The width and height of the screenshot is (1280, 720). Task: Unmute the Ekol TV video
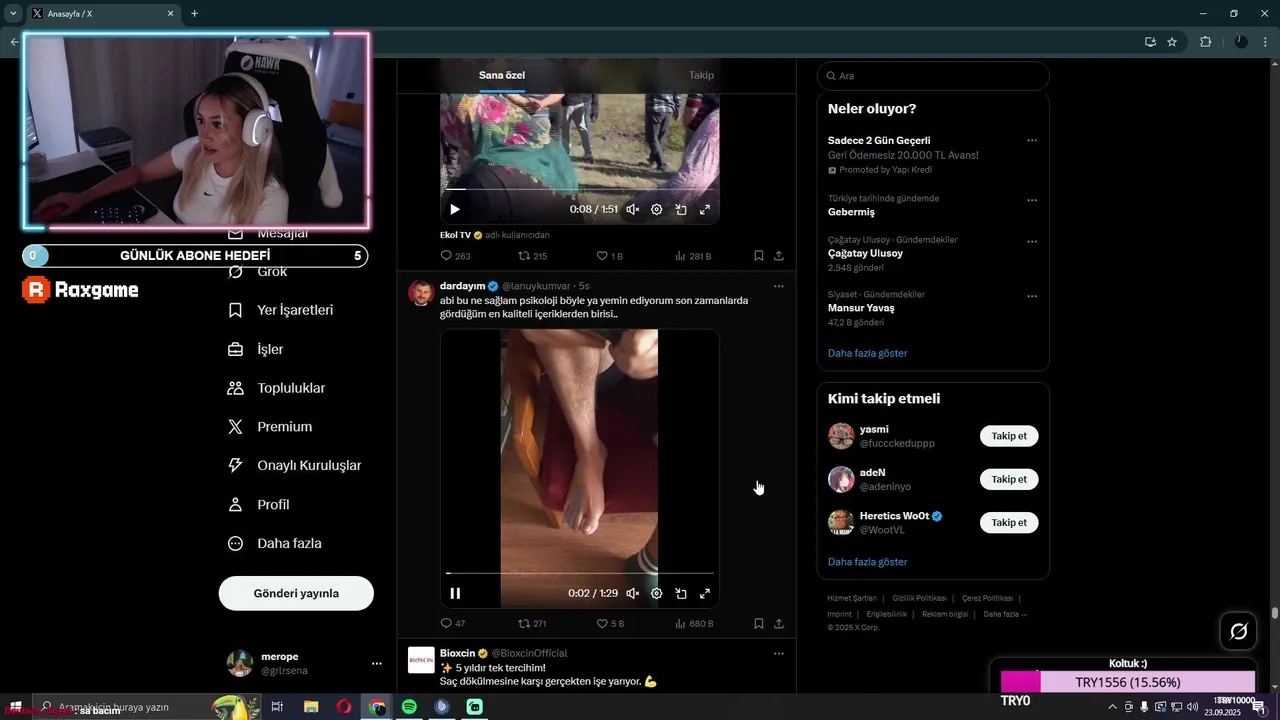pos(633,209)
